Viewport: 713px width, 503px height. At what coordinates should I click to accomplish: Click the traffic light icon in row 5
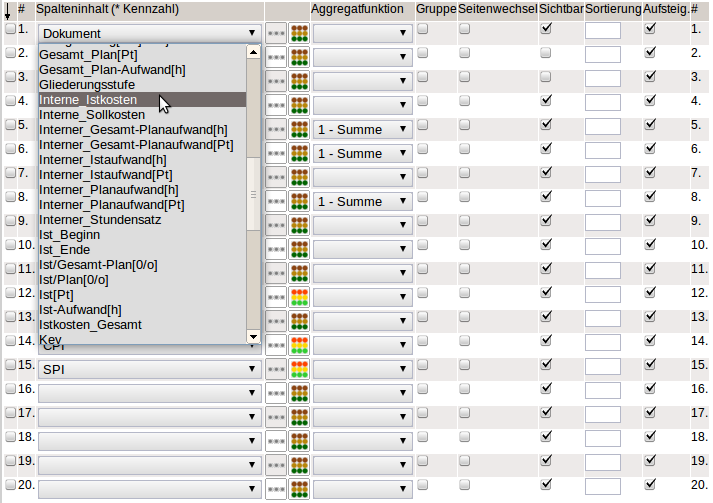coord(299,129)
